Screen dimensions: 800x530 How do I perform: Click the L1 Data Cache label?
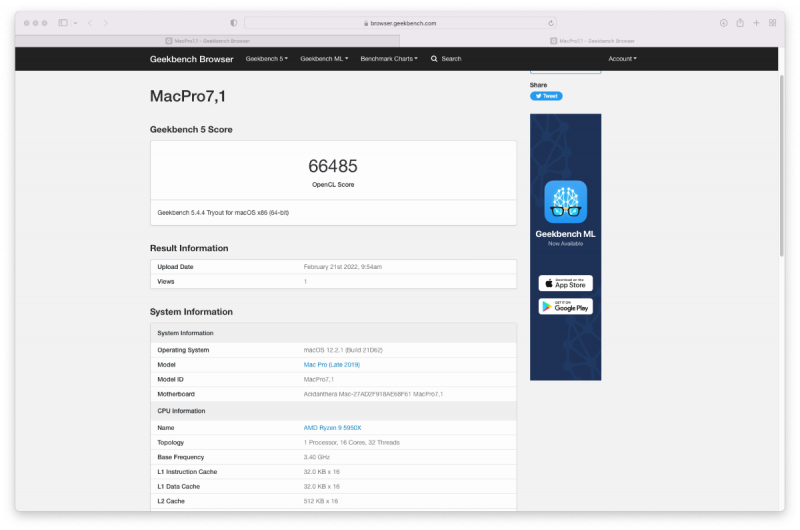click(179, 487)
